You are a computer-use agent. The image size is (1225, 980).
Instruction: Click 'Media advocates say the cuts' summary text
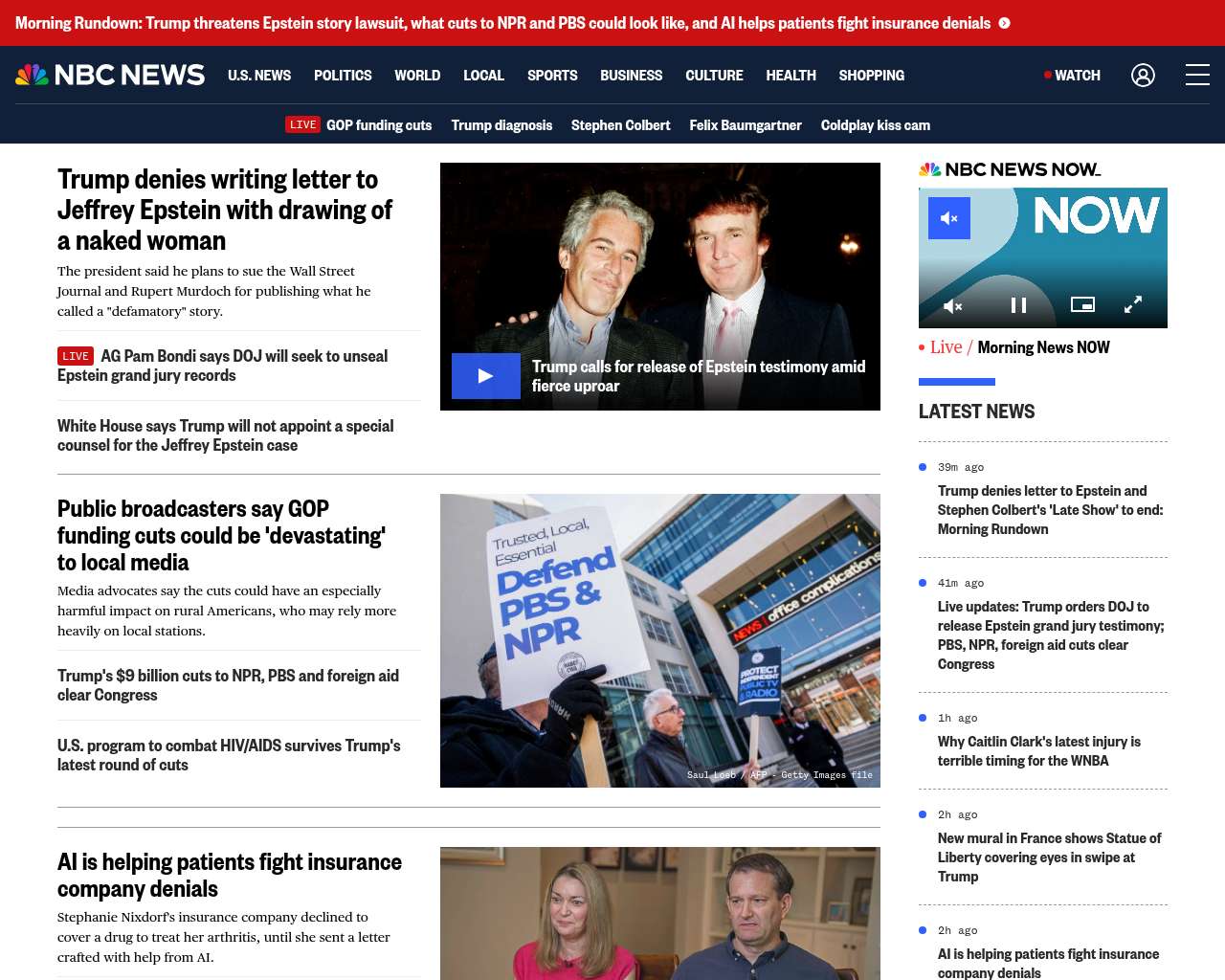tap(227, 611)
